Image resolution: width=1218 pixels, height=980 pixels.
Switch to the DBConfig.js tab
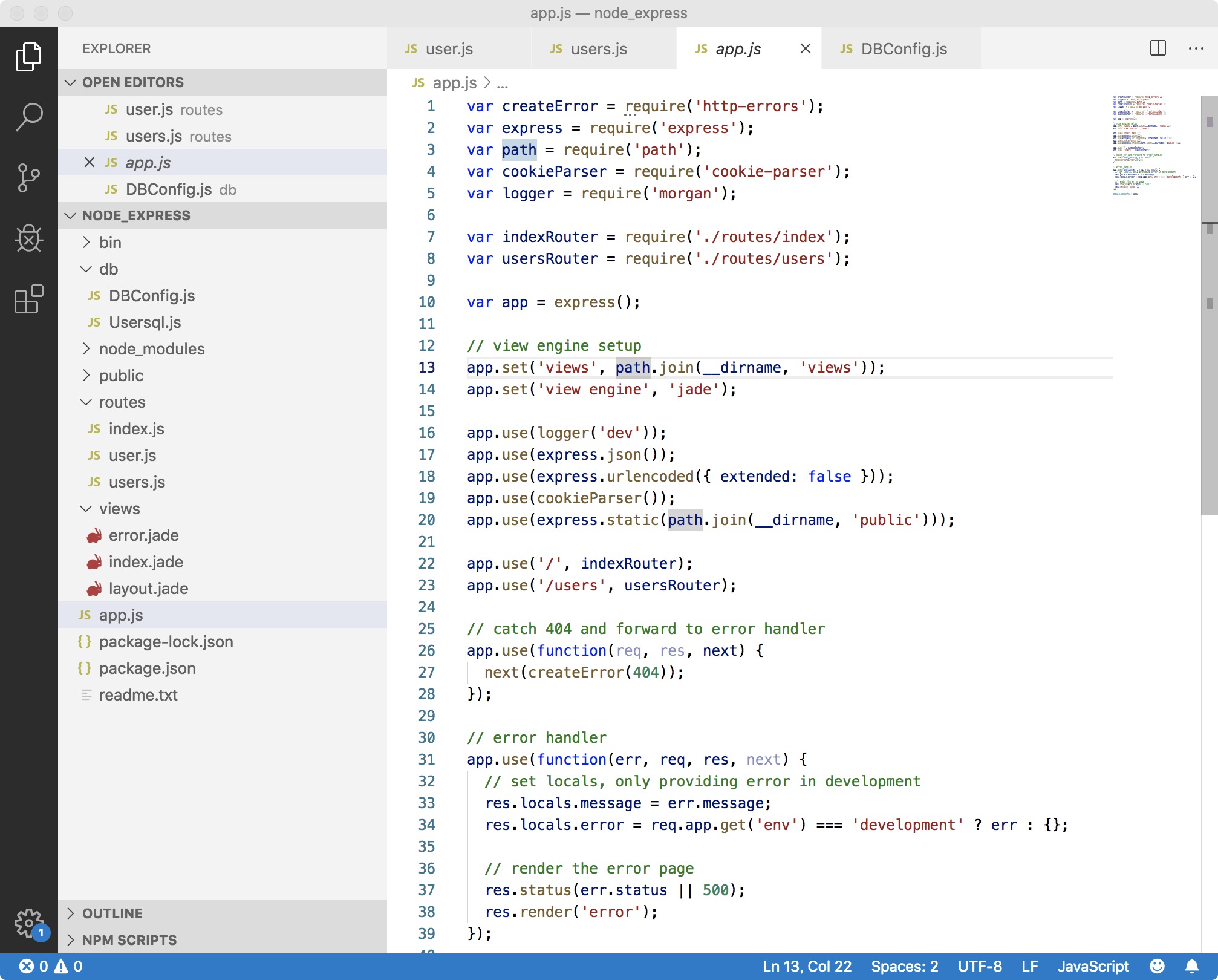coord(904,49)
